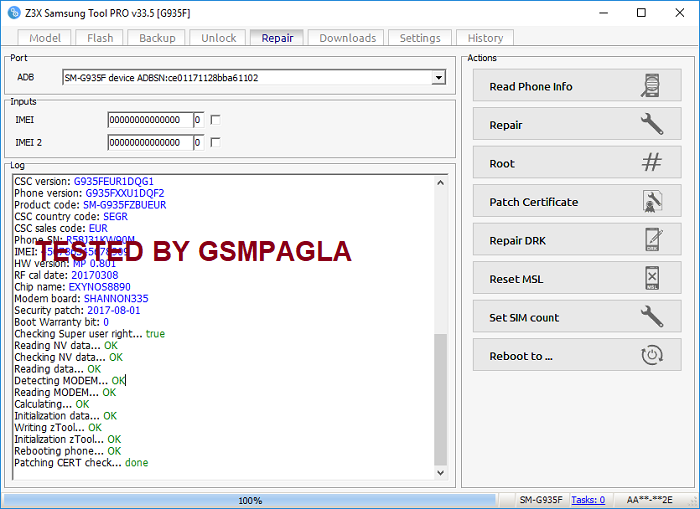Open the Tasks: 0 link
The height and width of the screenshot is (509, 700).
click(x=588, y=500)
